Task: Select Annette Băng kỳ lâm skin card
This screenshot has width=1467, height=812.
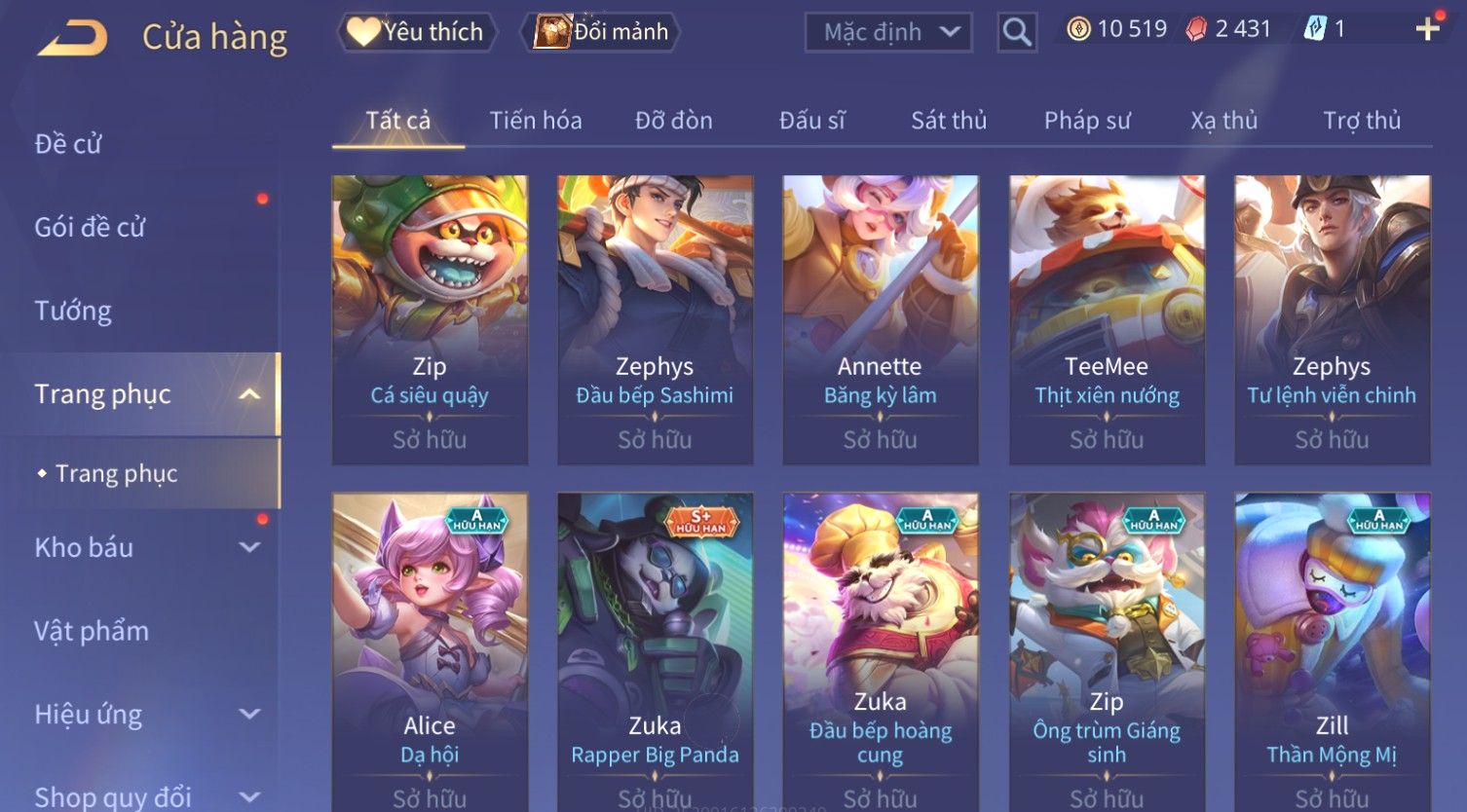Action: tap(880, 319)
